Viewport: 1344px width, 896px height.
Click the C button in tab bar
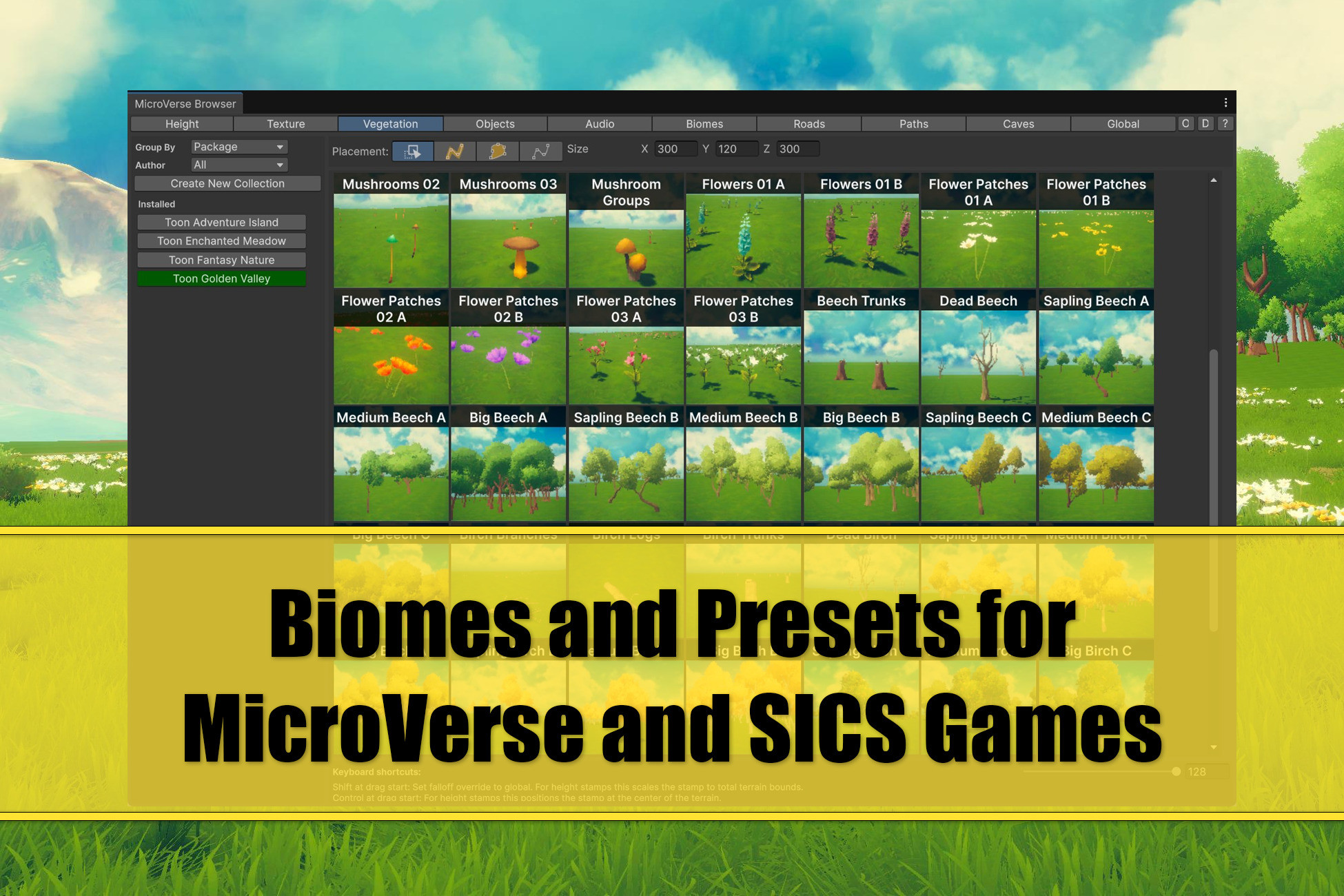1185,123
